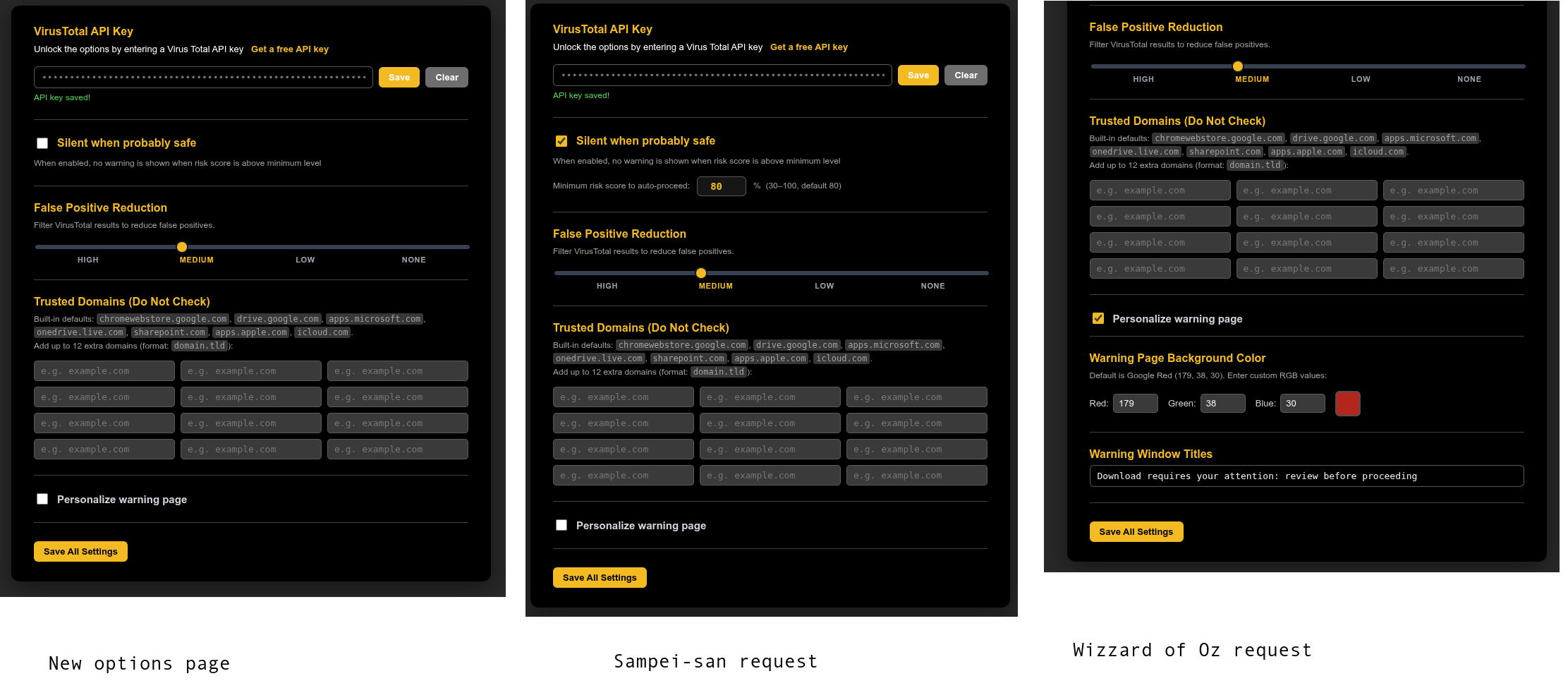Click Clear button in middle panel
The width and height of the screenshot is (1568, 700).
966,76
